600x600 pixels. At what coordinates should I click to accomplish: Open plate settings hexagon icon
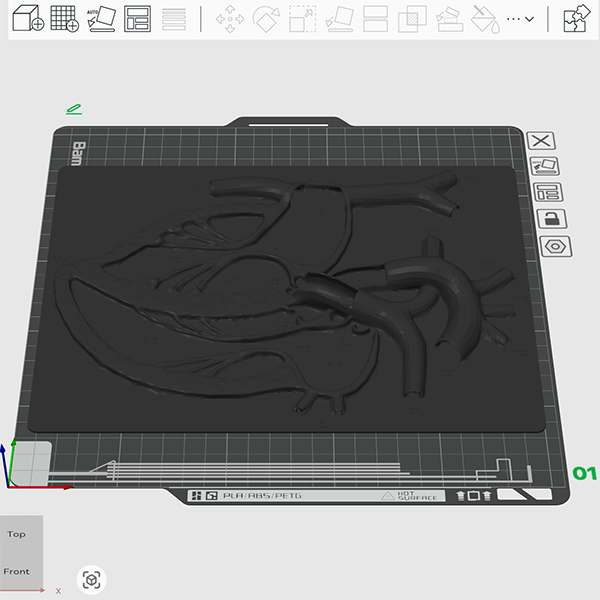[x=549, y=246]
